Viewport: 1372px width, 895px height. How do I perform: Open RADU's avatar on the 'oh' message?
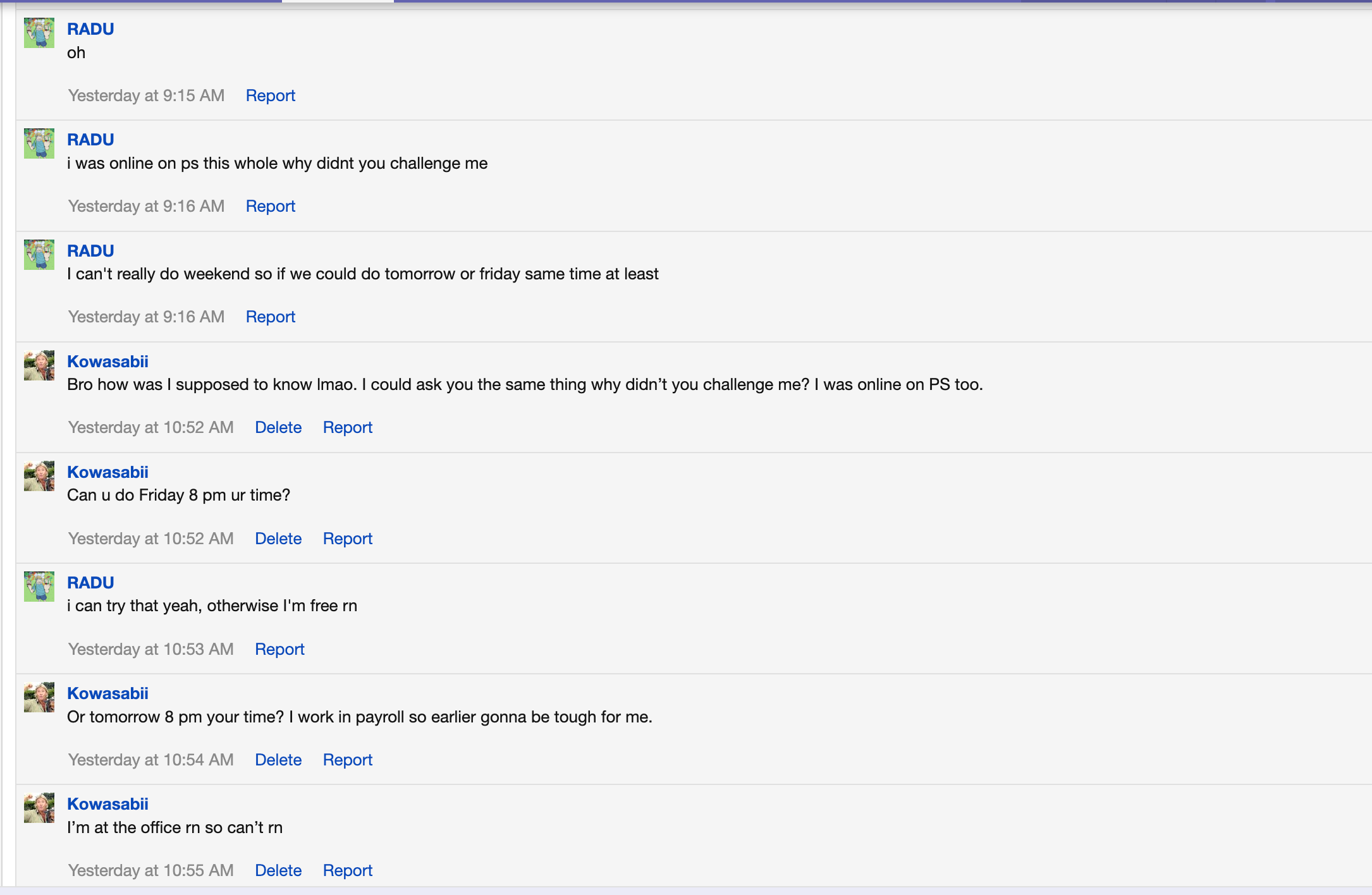pos(39,33)
